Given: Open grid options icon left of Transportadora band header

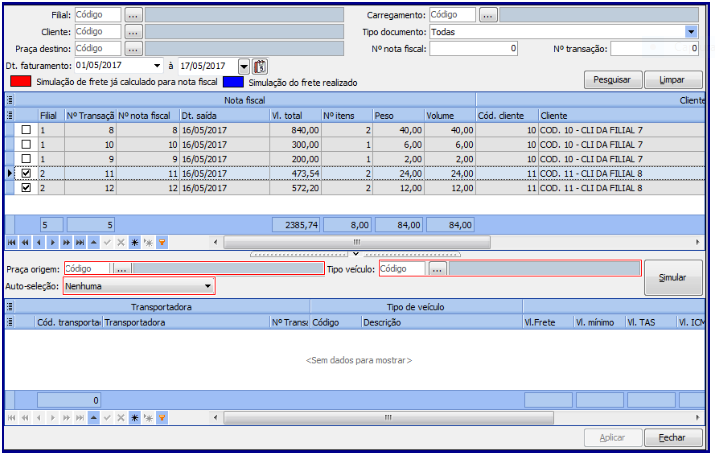Looking at the screenshot, I should point(10,307).
